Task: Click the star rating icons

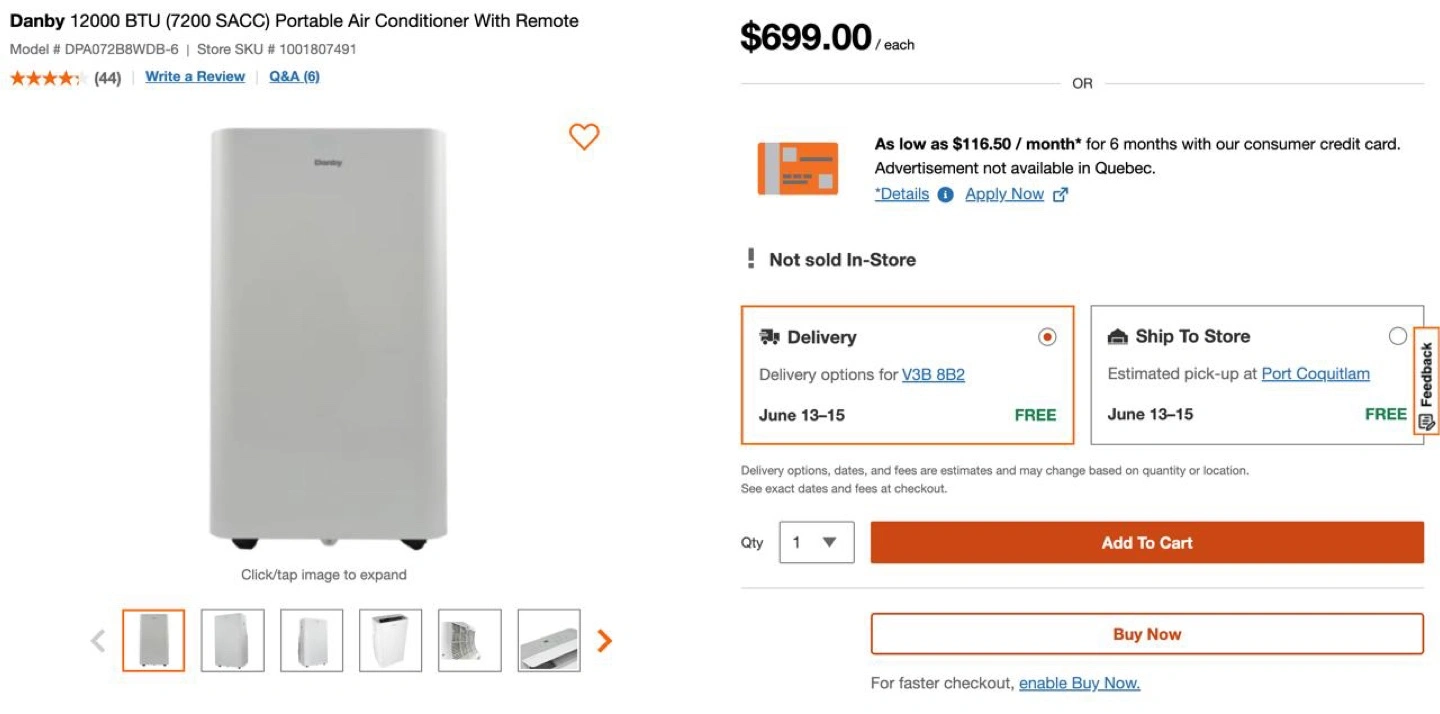Action: pos(47,78)
